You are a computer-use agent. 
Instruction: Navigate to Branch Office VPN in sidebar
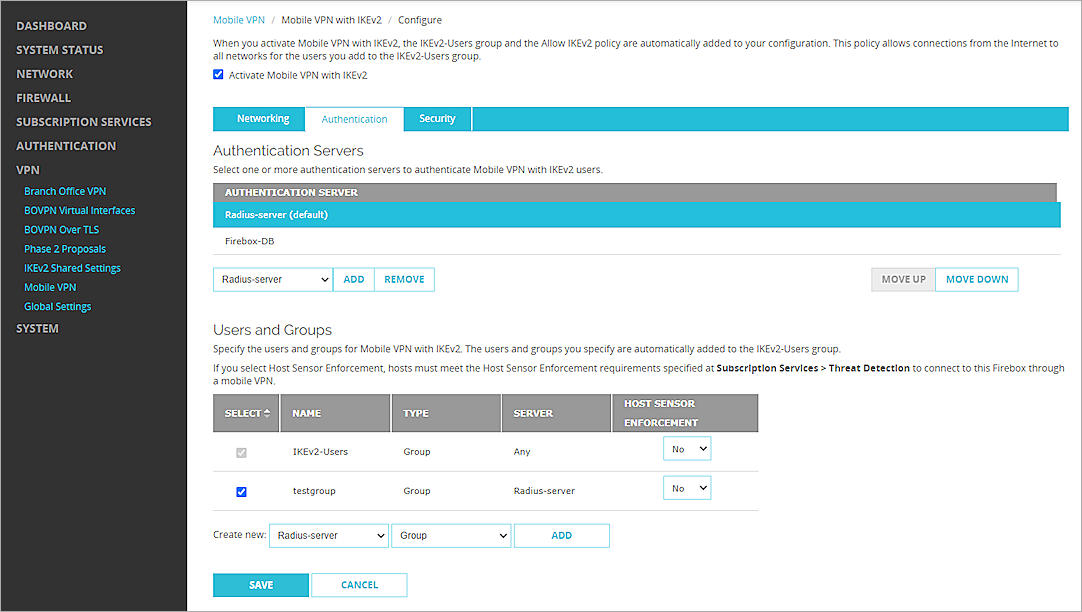coord(64,190)
